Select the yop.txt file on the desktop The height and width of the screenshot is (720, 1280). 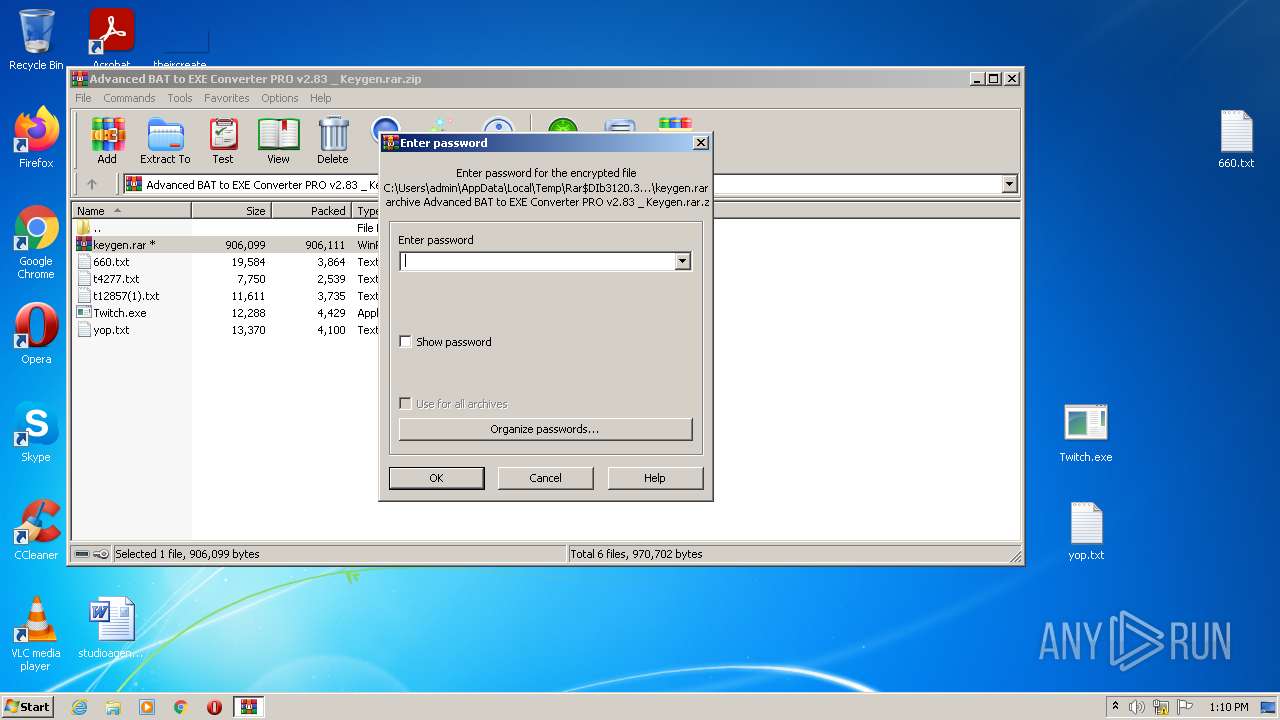1086,530
